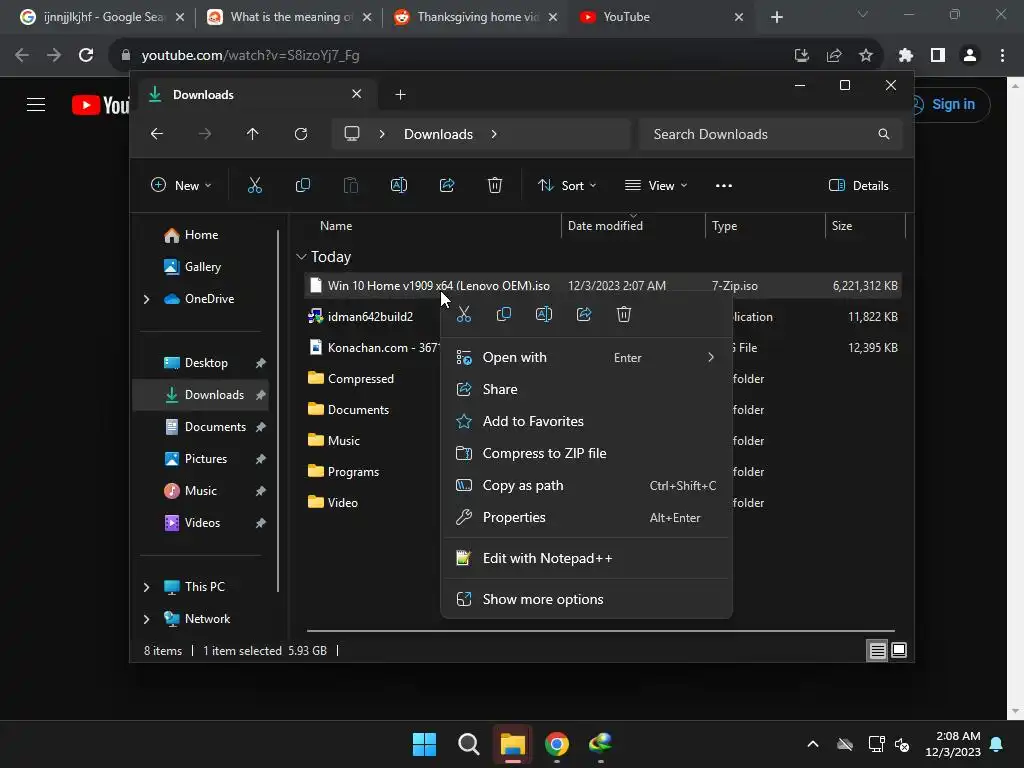
Task: Click the taskbar clock showing 2:08 AM
Action: click(953, 744)
